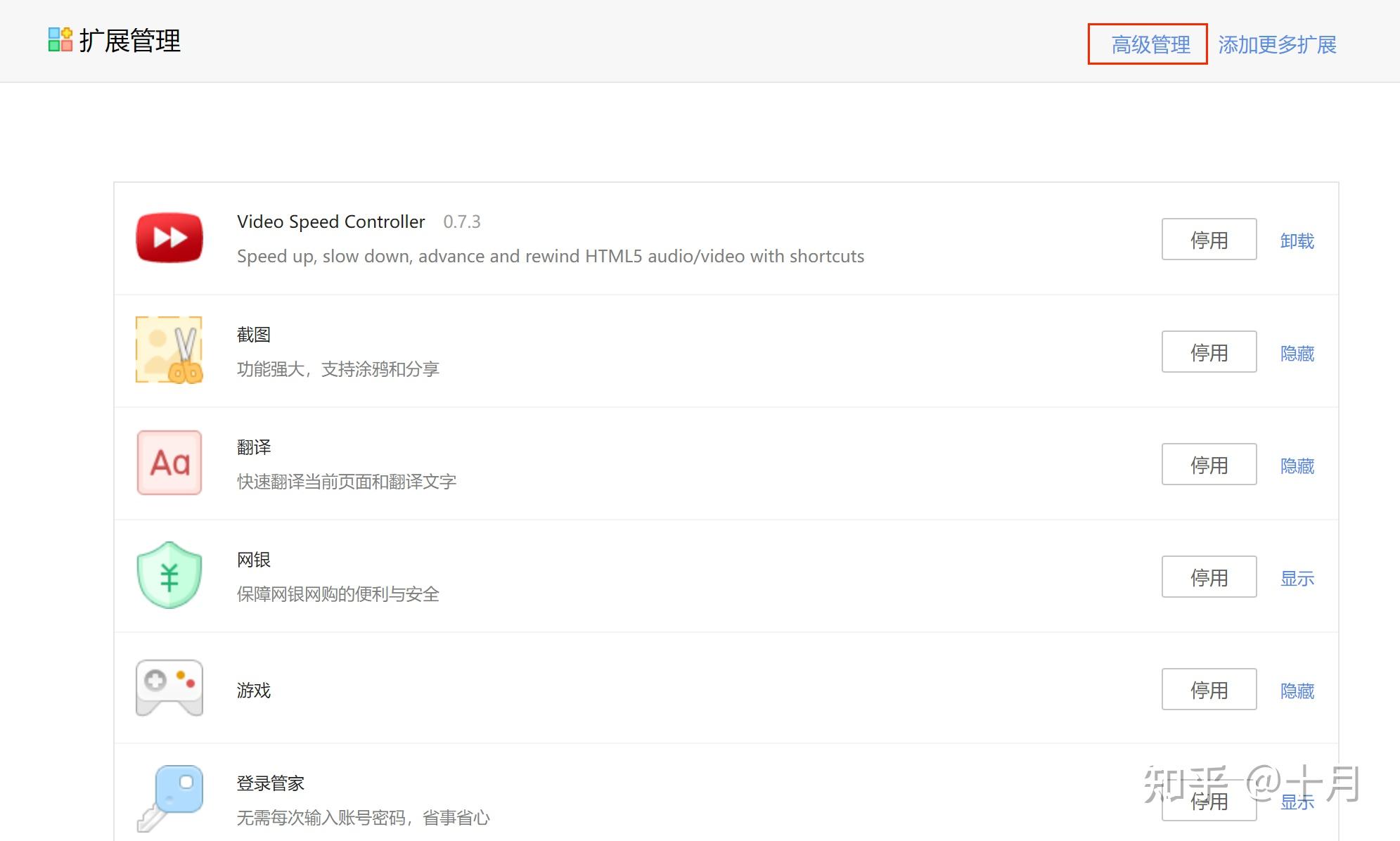
Task: Uninstall Video Speed Controller via 卸载
Action: coord(1297,240)
